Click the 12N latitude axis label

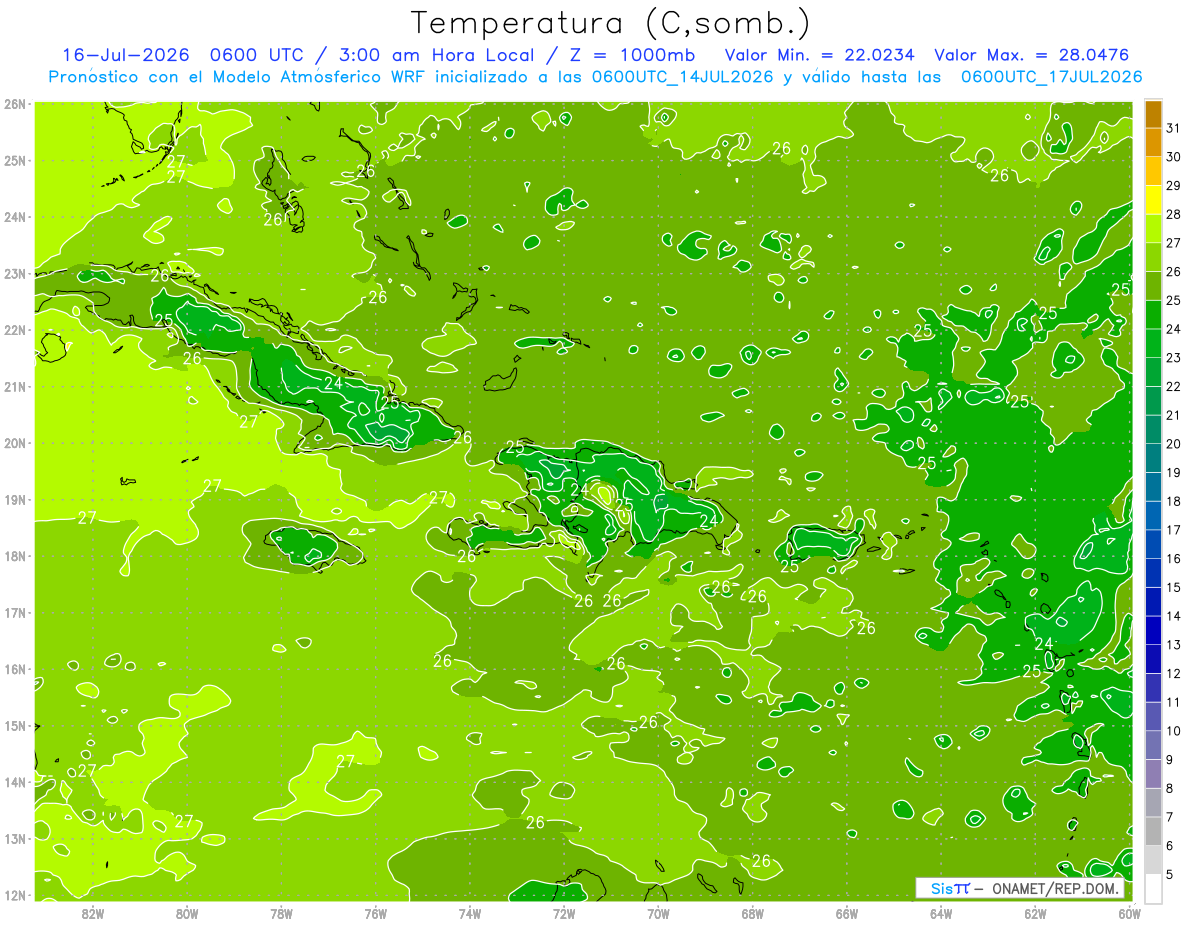[14, 895]
